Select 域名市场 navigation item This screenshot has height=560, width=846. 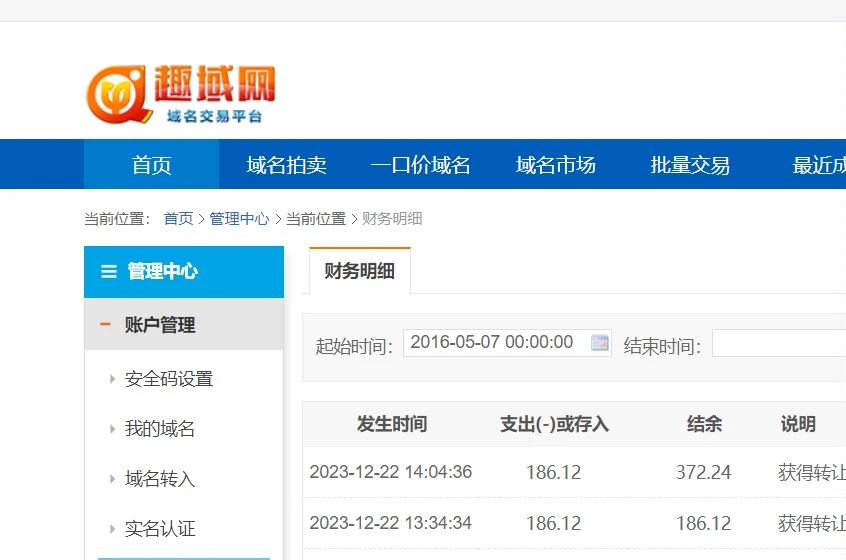point(555,165)
